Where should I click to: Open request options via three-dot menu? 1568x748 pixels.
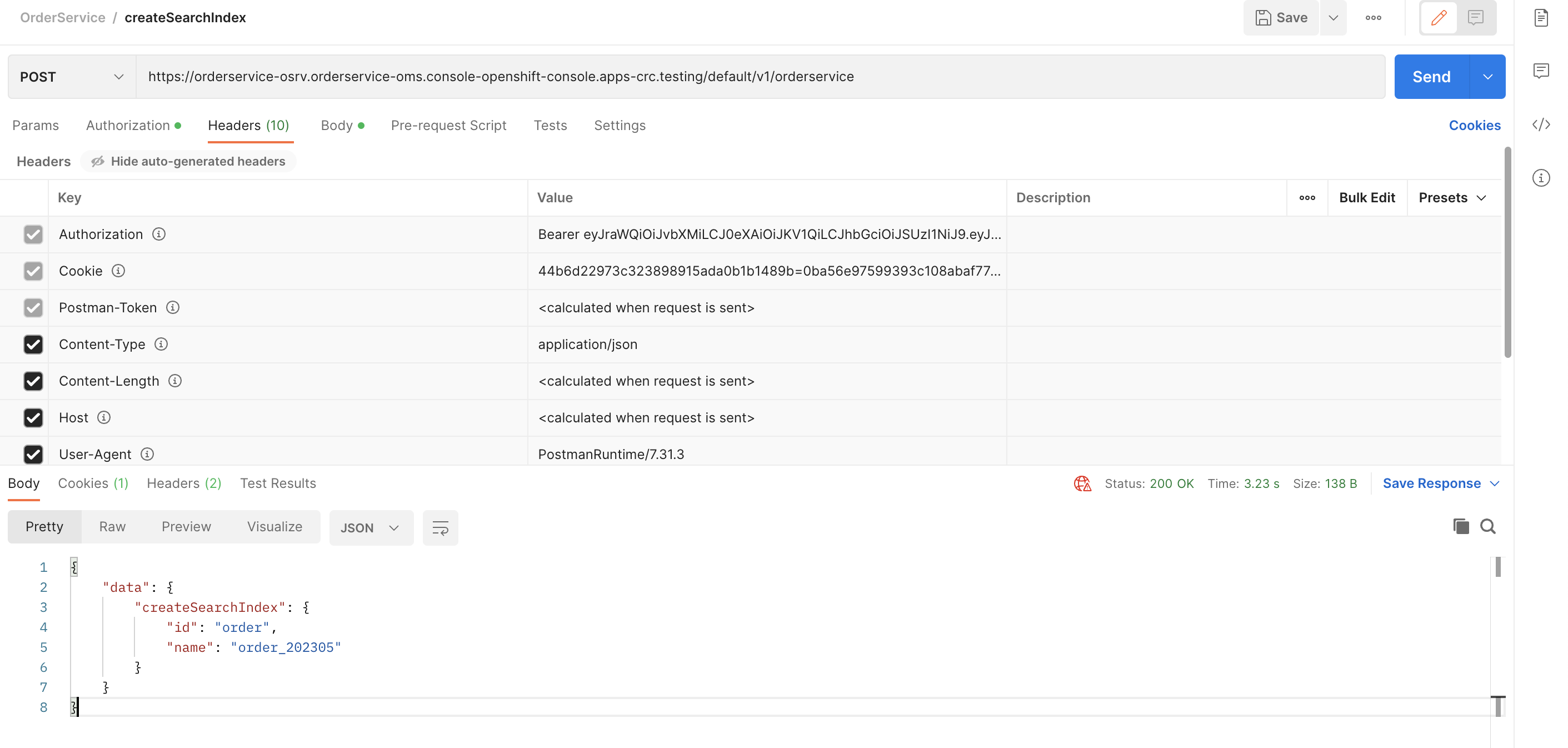[x=1374, y=18]
